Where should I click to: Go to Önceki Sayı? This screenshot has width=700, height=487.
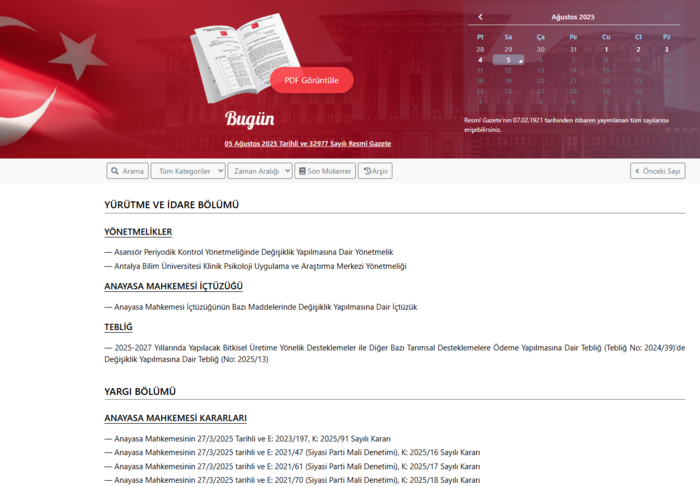pos(658,171)
